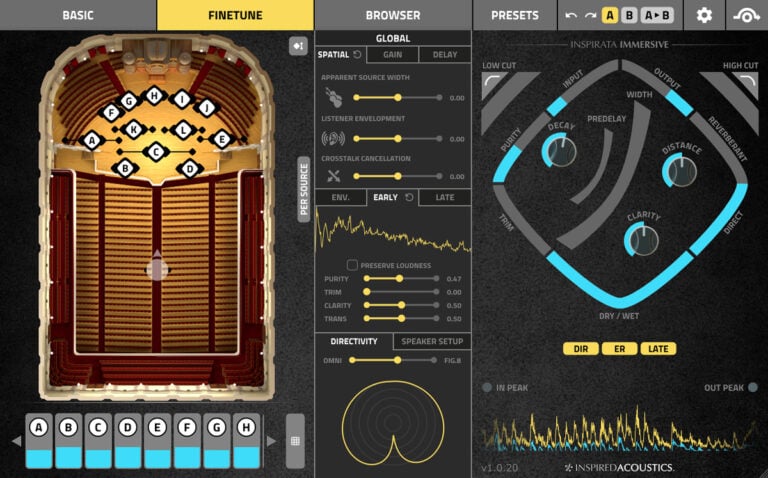This screenshot has width=768, height=478.
Task: Select source L on the stage
Action: [x=184, y=130]
